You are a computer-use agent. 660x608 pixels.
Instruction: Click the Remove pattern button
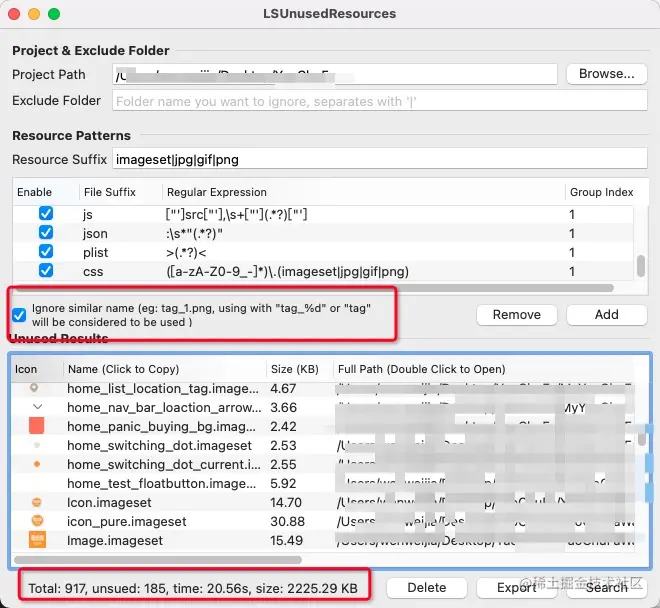(517, 315)
